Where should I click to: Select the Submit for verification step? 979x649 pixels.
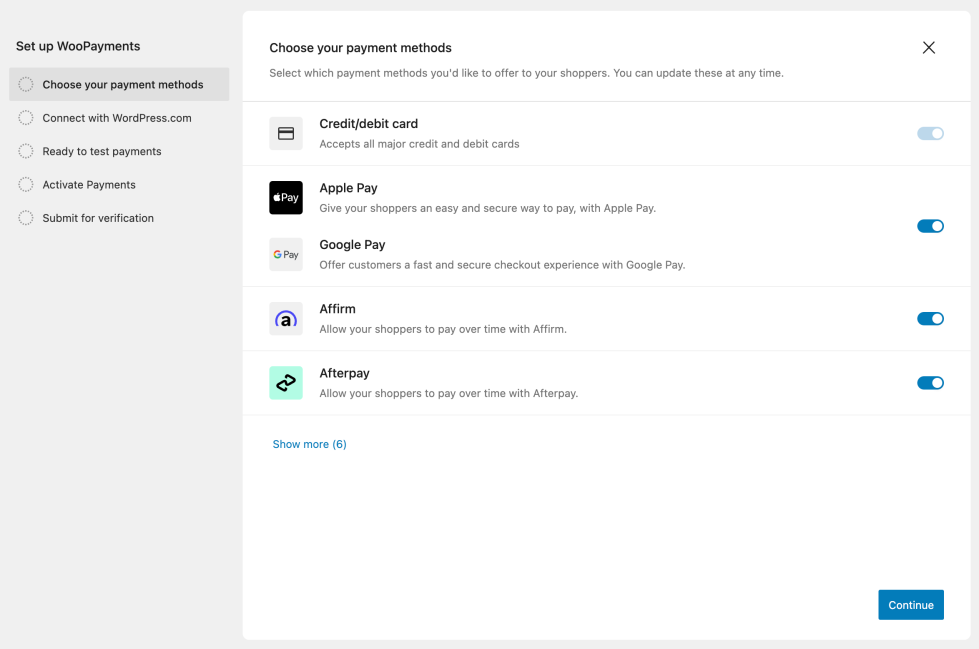point(98,218)
